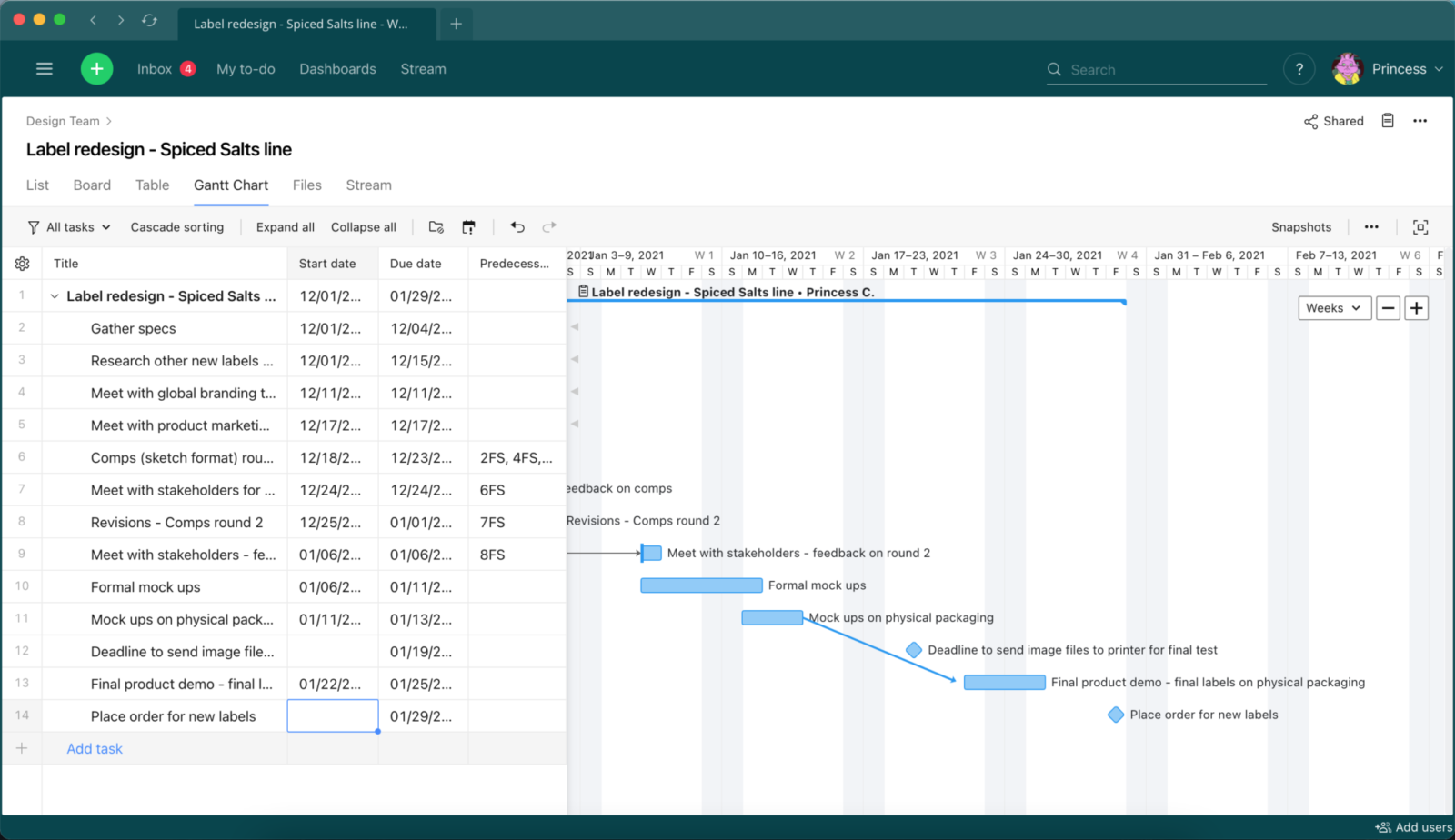Open the Weeks timescale dropdown
This screenshot has height=840, width=1455.
[1334, 308]
